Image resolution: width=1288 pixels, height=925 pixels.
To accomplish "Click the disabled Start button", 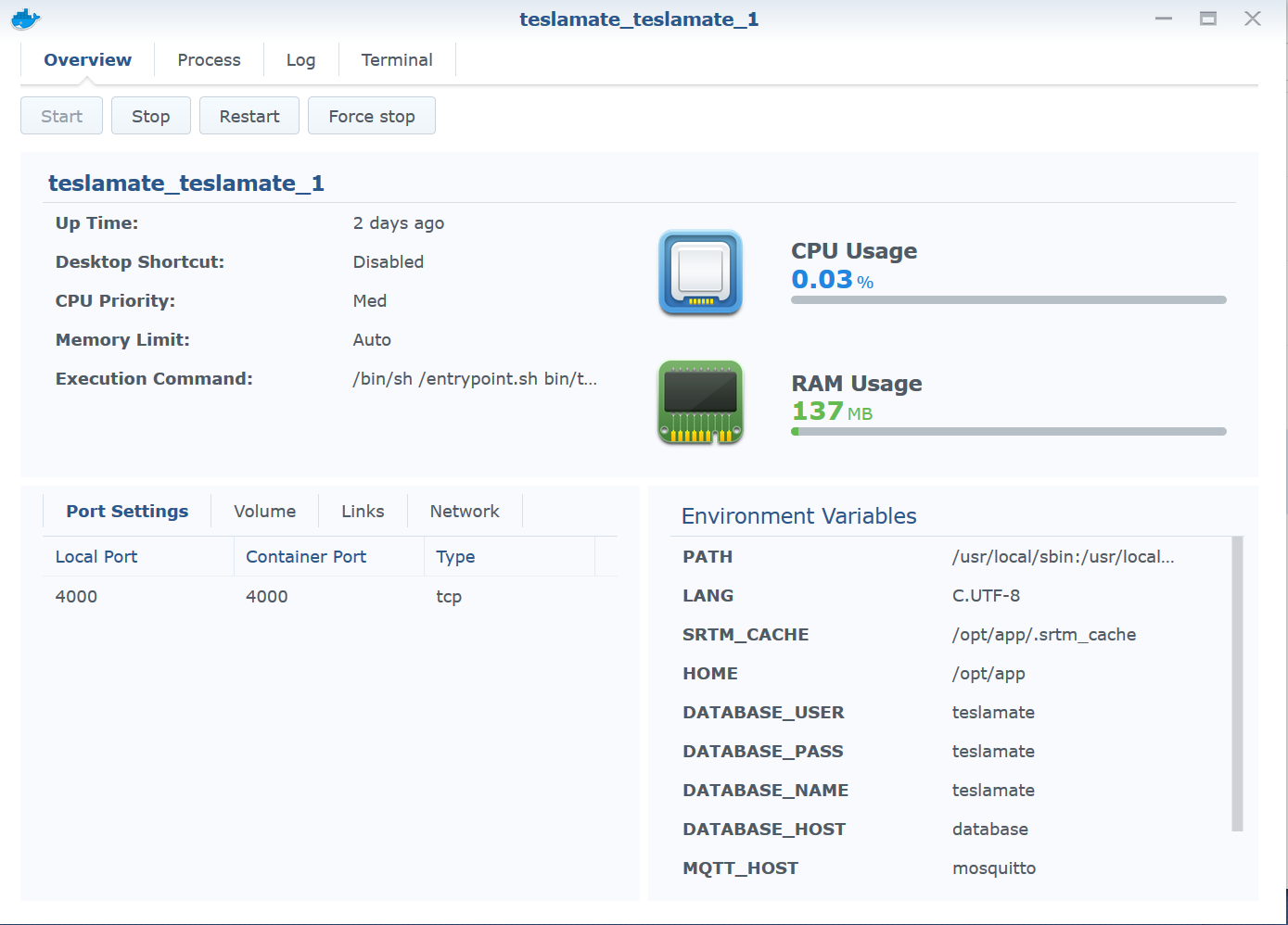I will 61,116.
